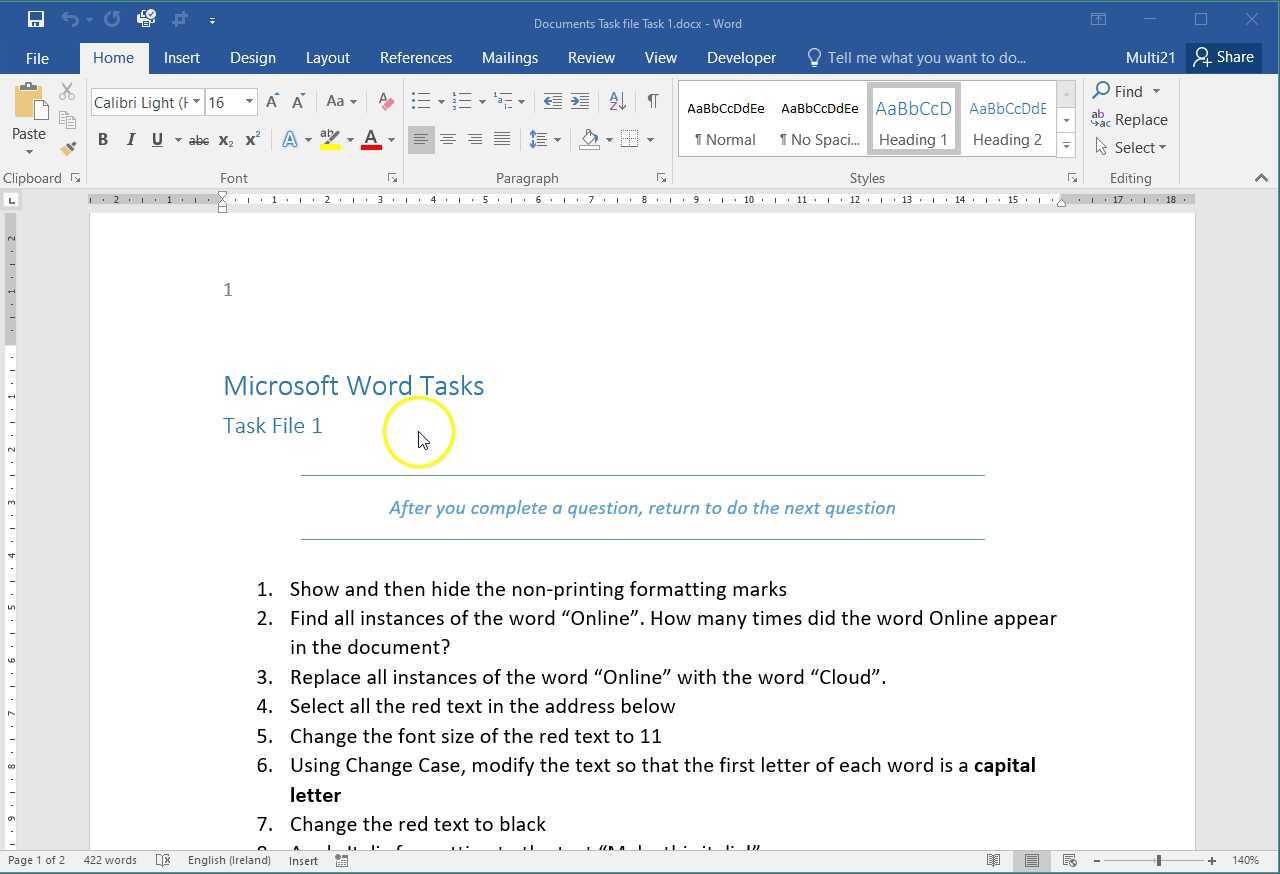1280x874 pixels.
Task: Switch to Read Mode view in status bar
Action: [994, 860]
